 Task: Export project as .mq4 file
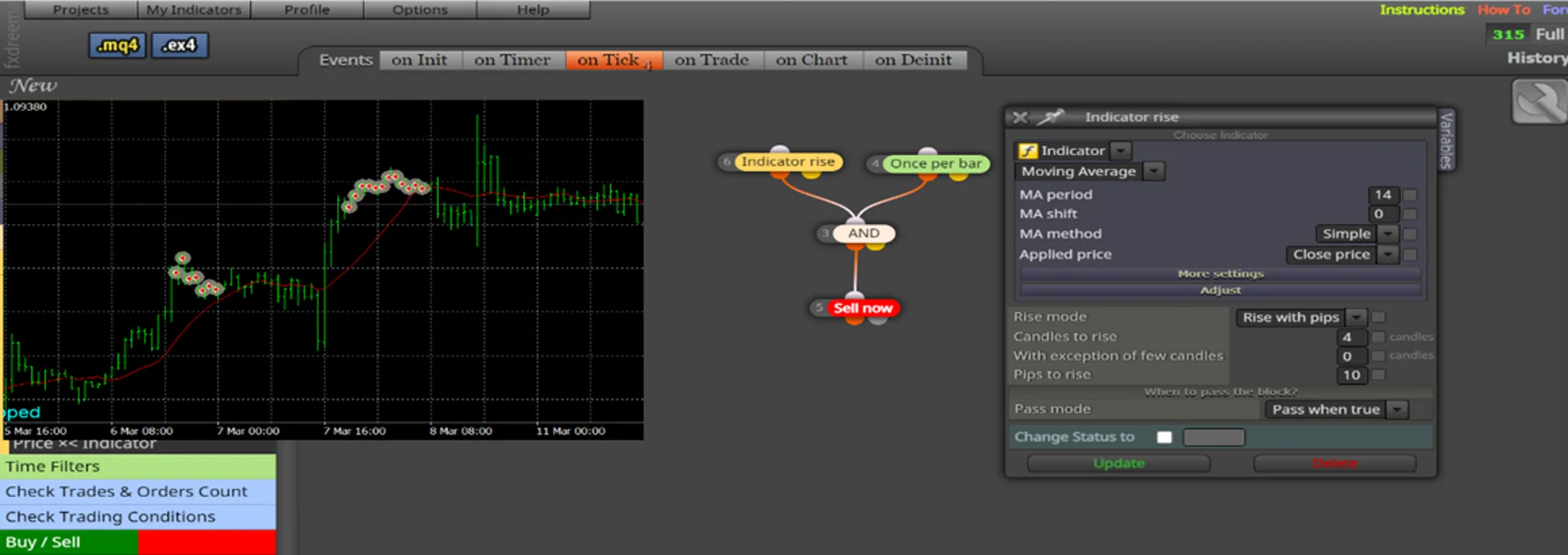[117, 45]
